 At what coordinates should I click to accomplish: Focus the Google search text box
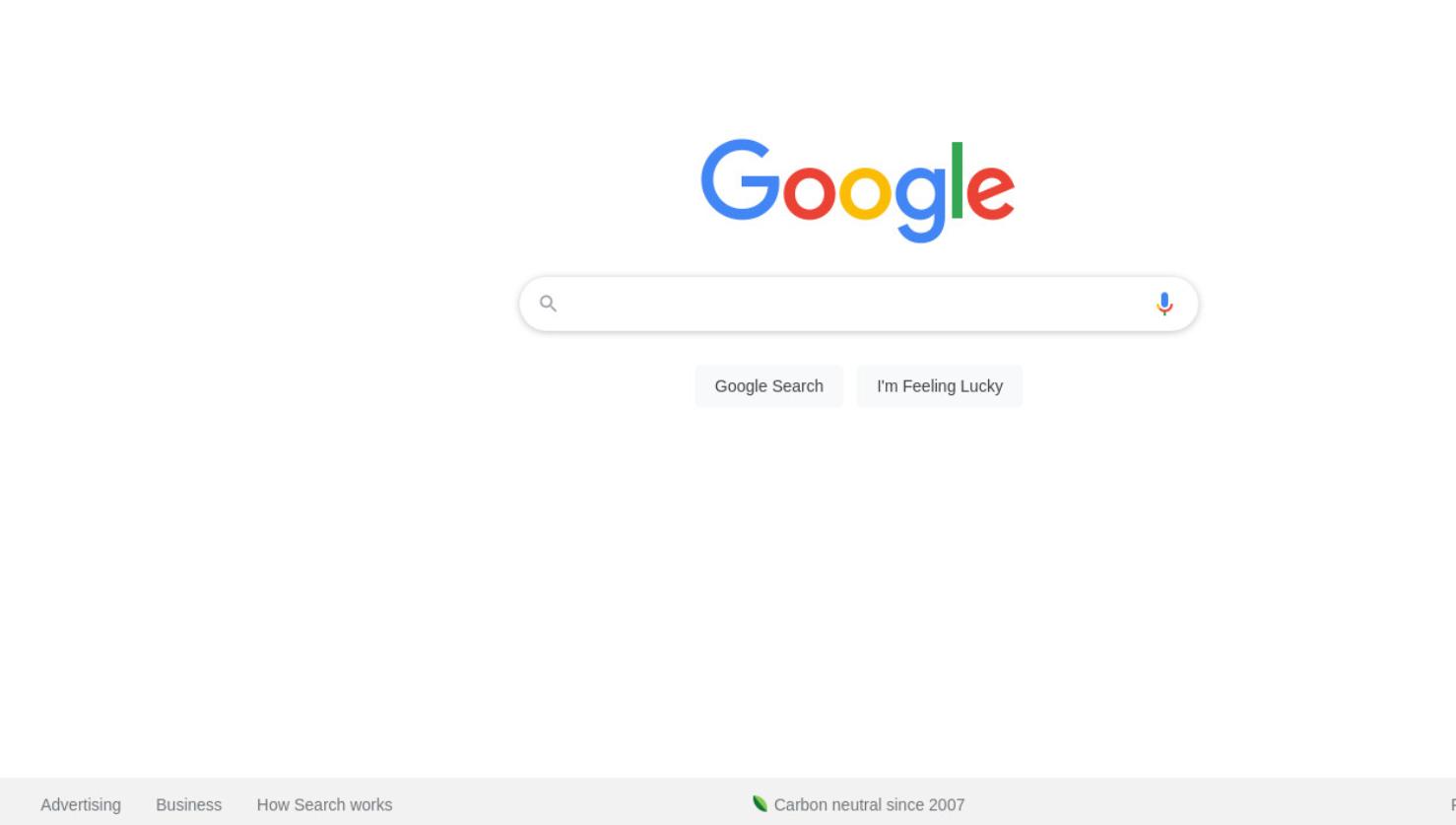tap(857, 304)
